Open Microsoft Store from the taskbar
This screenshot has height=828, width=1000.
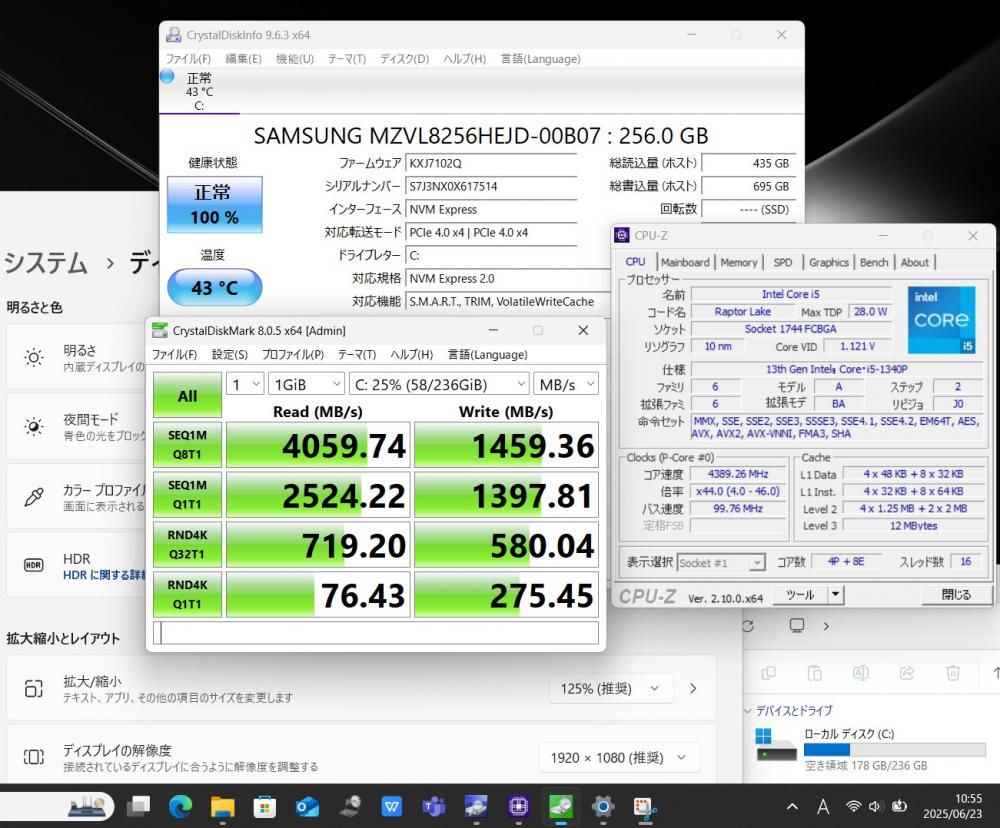pyautogui.click(x=265, y=807)
